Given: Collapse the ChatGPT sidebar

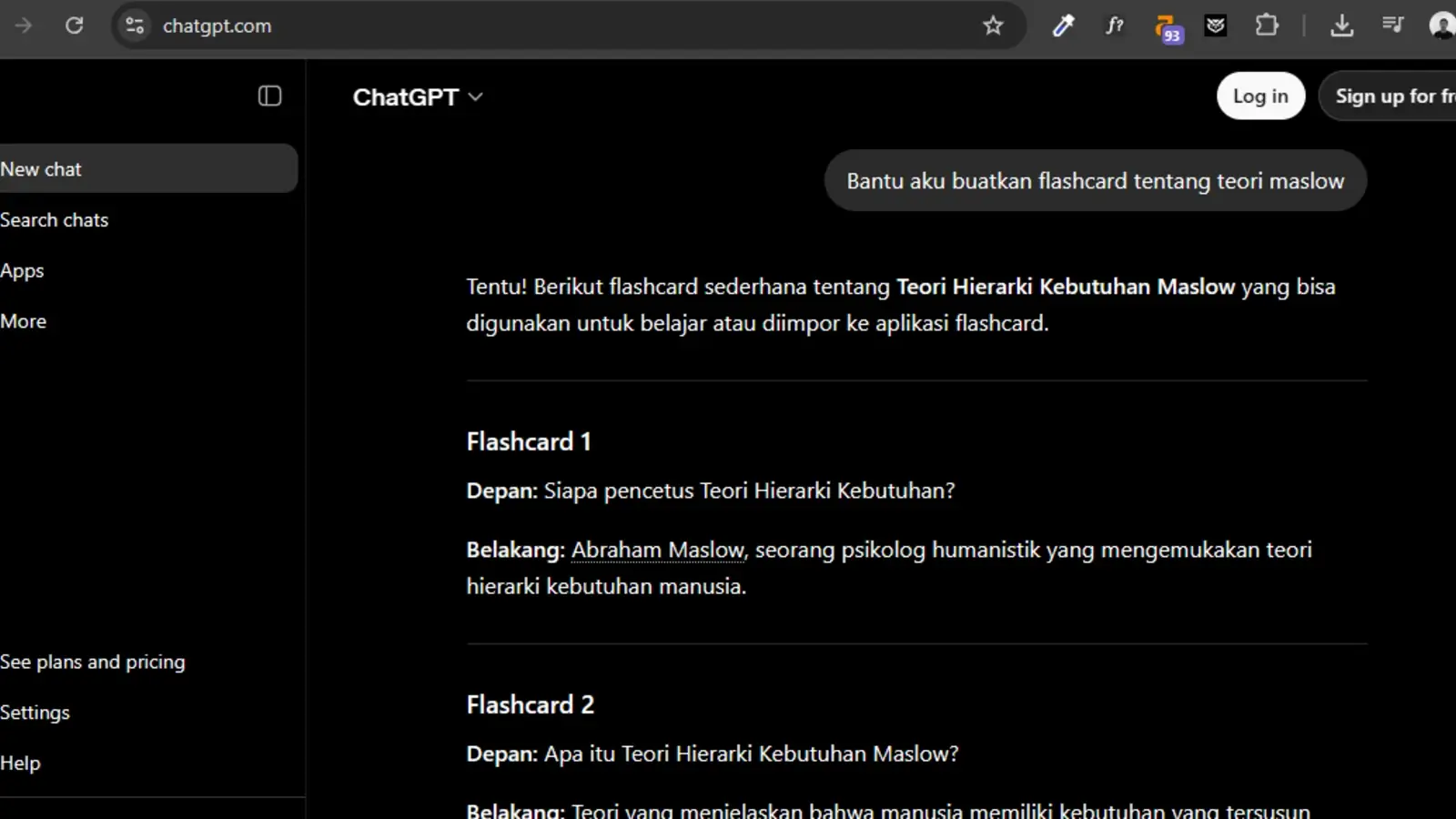Looking at the screenshot, I should [x=269, y=96].
